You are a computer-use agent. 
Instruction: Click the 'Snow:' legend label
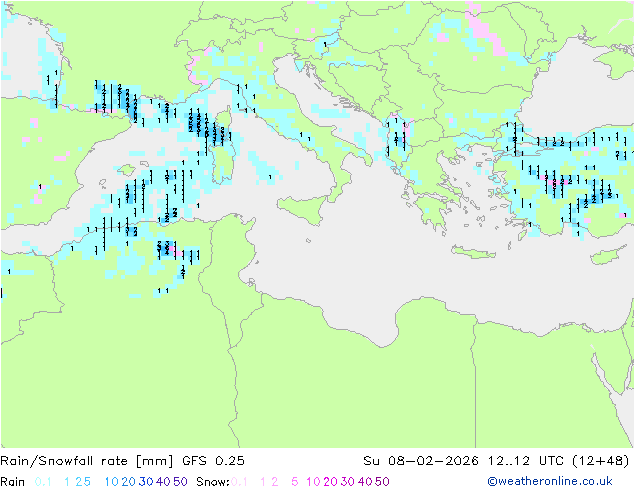pyautogui.click(x=213, y=482)
